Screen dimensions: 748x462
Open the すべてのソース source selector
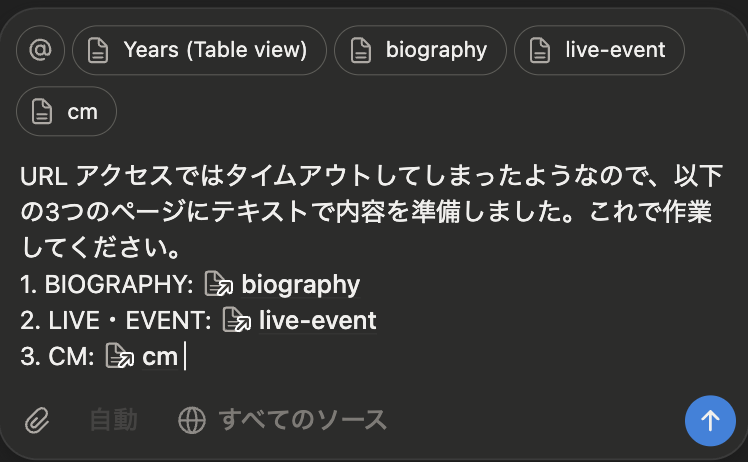(302, 420)
